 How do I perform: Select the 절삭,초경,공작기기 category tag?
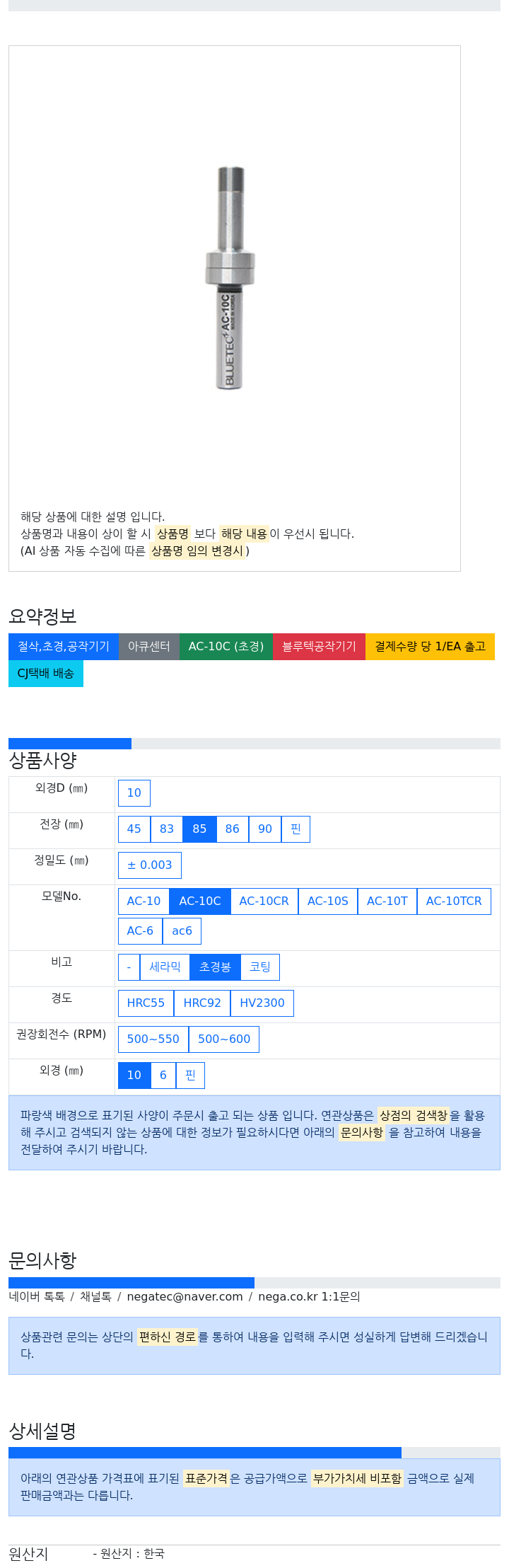pyautogui.click(x=64, y=647)
